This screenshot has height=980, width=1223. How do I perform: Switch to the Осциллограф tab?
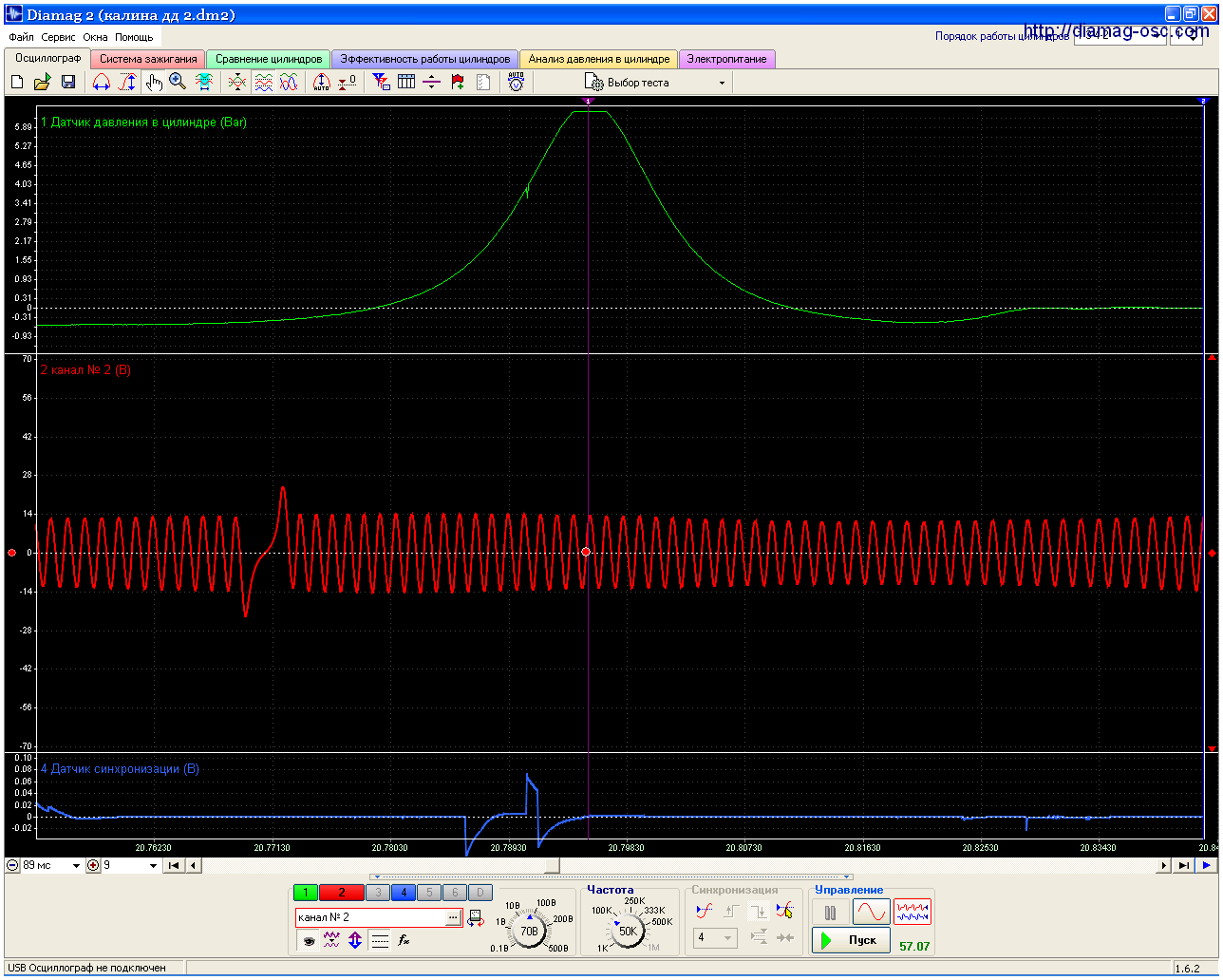click(x=47, y=58)
